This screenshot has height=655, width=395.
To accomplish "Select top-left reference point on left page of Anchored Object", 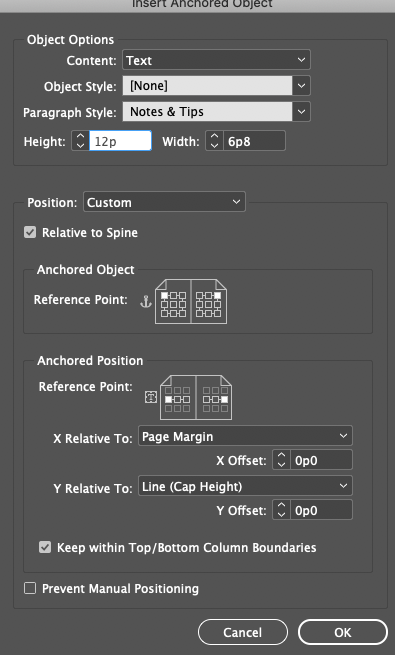I will click(165, 295).
